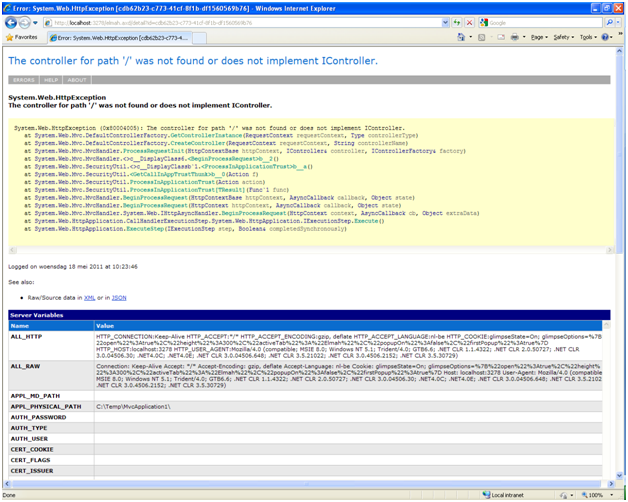Go back with the browser Back arrow
The height and width of the screenshot is (502, 628).
11,23
